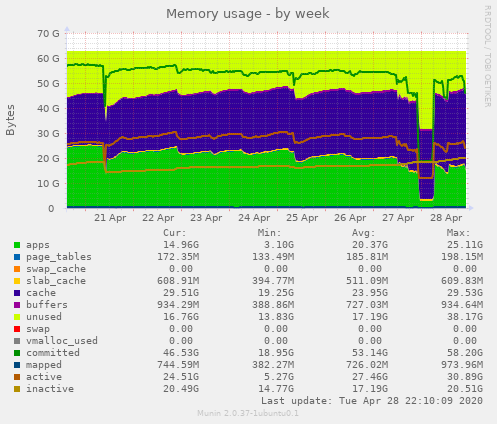Viewport: 497px width, 424px height.
Task: Click the apps max value 25.11G
Action: click(x=465, y=245)
